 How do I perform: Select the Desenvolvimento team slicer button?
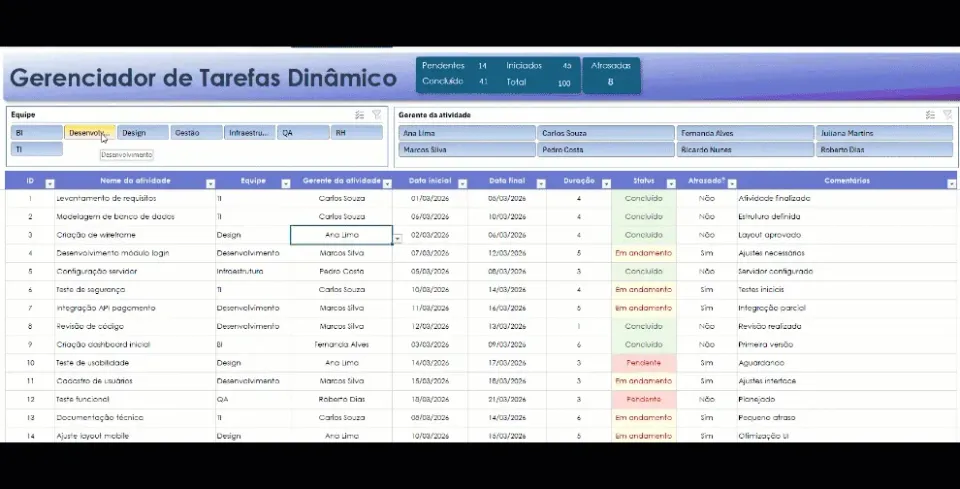tap(89, 133)
